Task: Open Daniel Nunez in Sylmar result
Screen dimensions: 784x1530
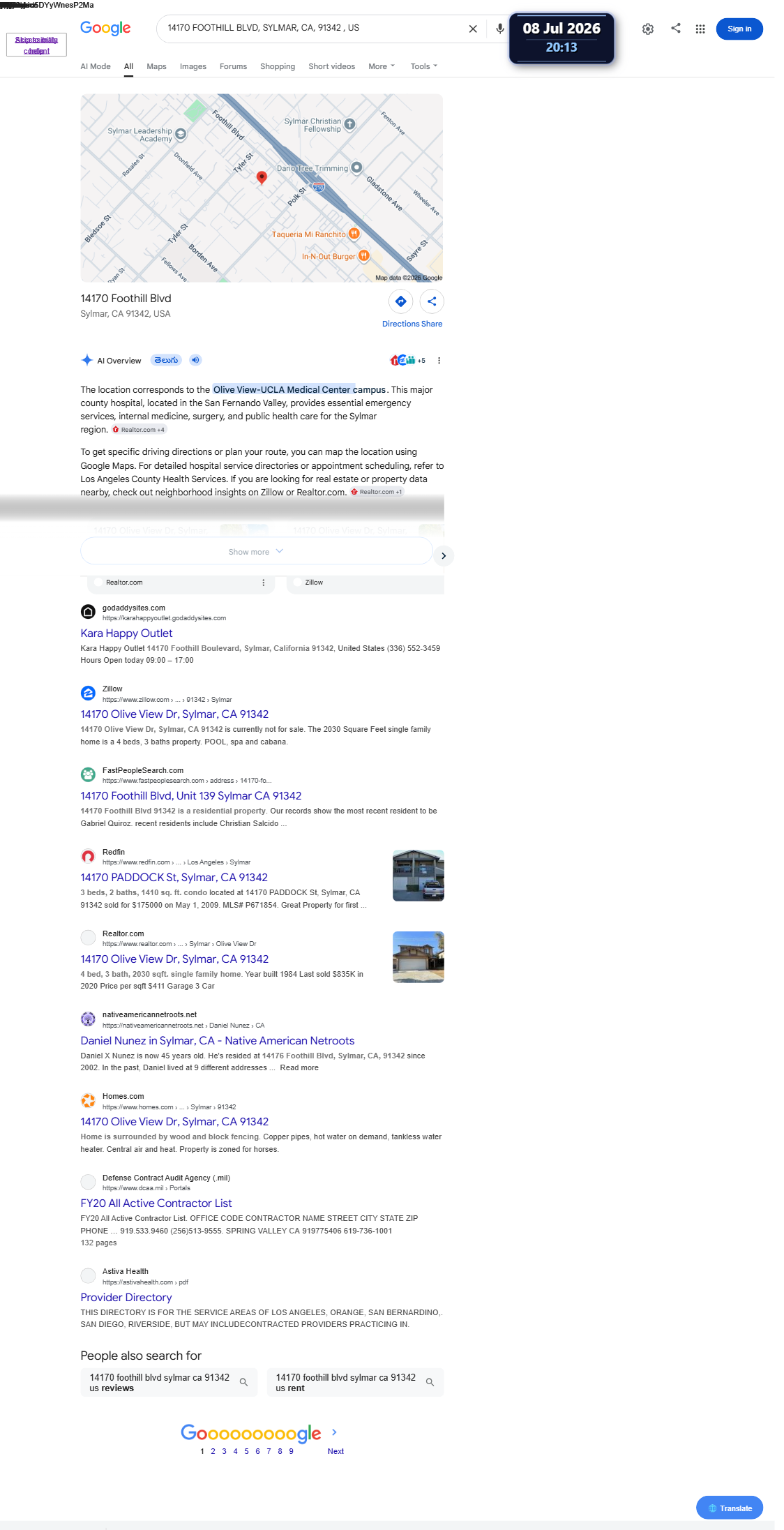Action: tap(217, 1041)
